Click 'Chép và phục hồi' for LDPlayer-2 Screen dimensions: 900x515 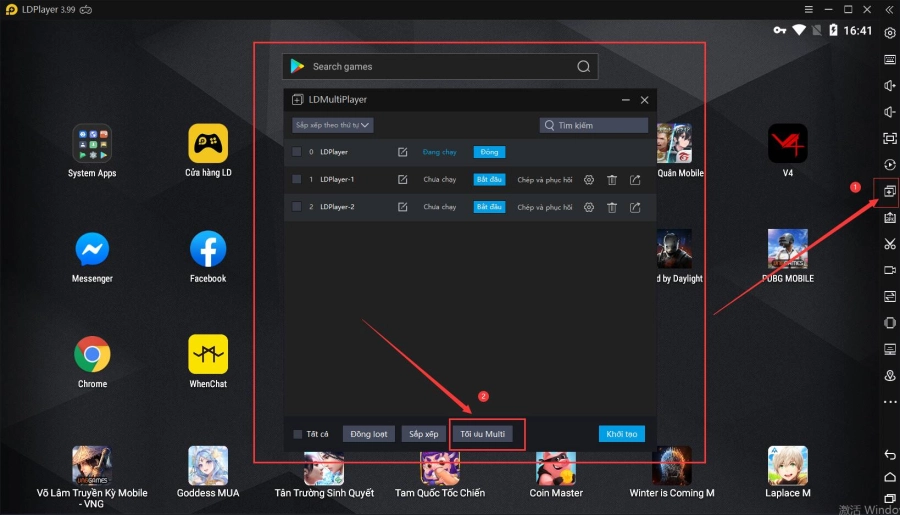(x=544, y=207)
